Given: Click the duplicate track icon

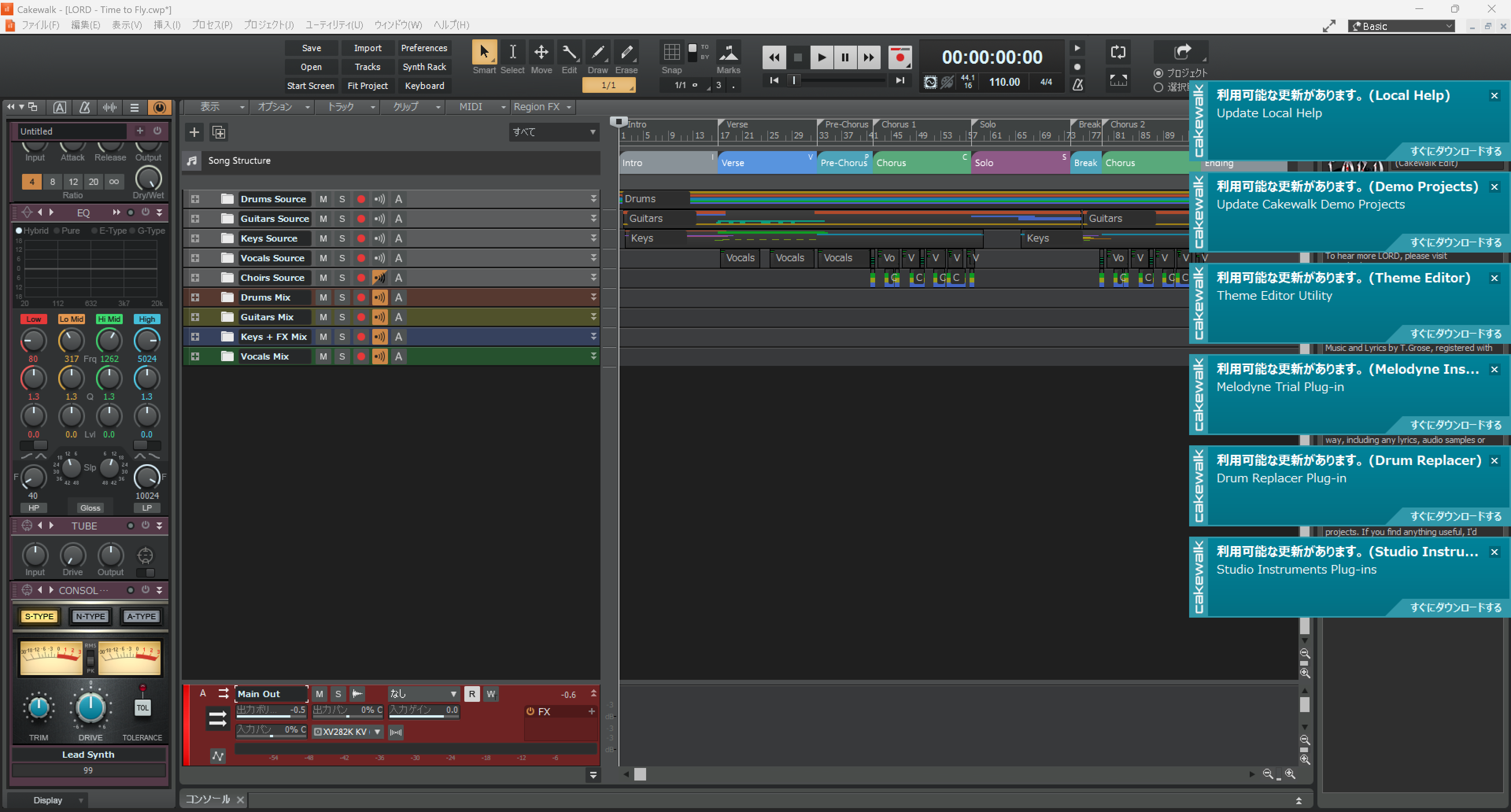Looking at the screenshot, I should [x=219, y=133].
